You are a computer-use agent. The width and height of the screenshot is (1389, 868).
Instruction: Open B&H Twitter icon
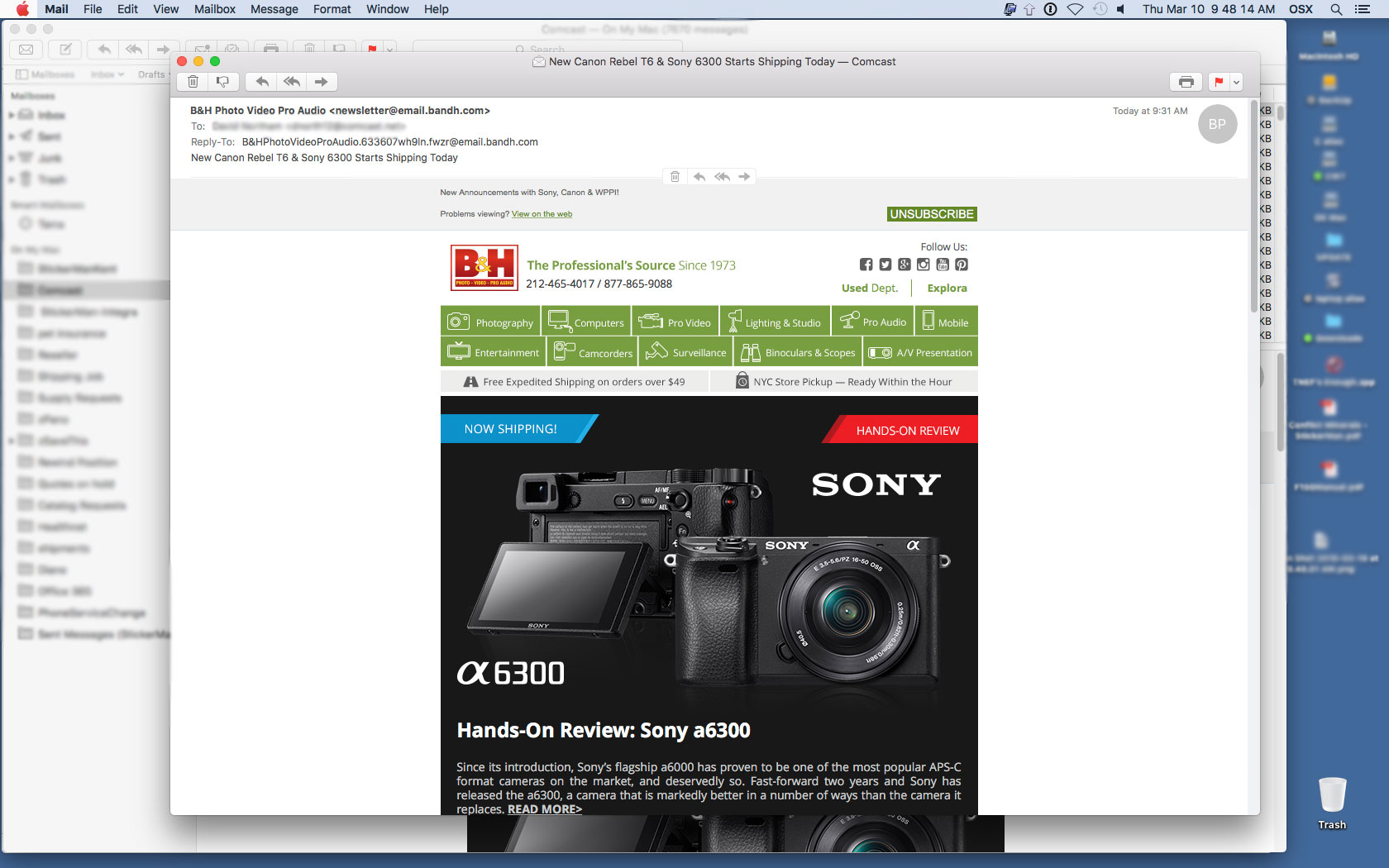tap(885, 265)
